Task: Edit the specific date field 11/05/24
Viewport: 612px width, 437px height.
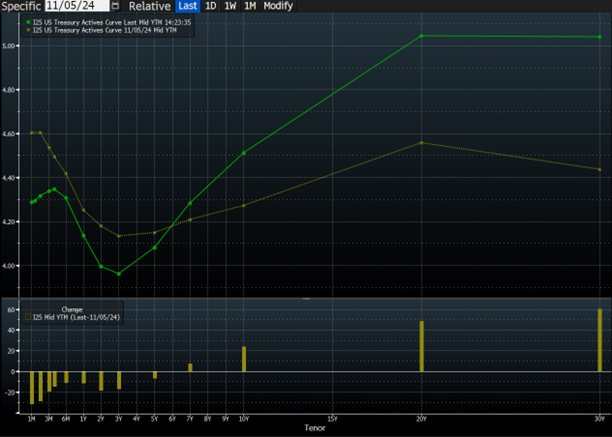Action: 77,5
